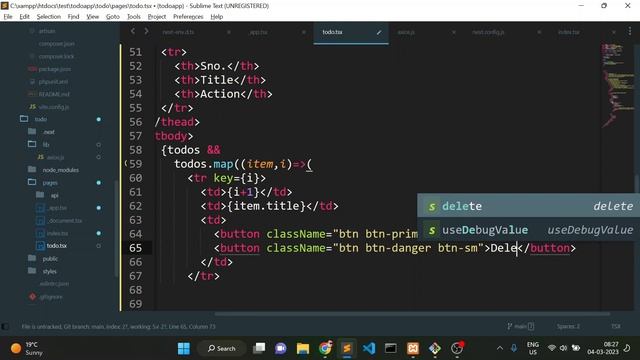Screen dimensions: 640x360
Task: Click the horizontal scrollbar of editor
Action: (x=412, y=314)
